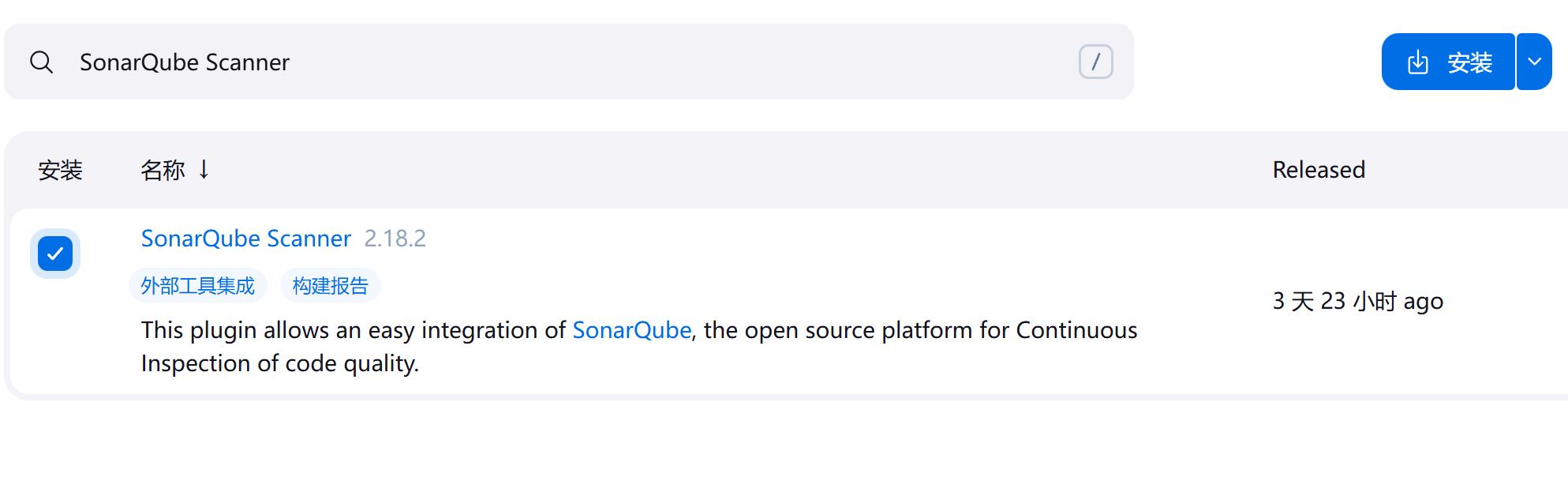Click the version number 2.18.2
This screenshot has width=1568, height=481.
pyautogui.click(x=395, y=239)
